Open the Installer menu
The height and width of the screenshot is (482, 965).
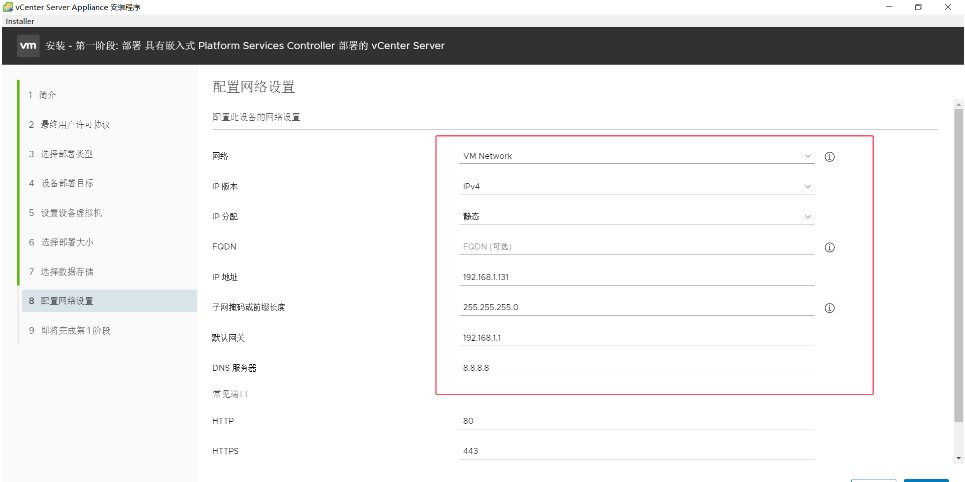(x=20, y=22)
